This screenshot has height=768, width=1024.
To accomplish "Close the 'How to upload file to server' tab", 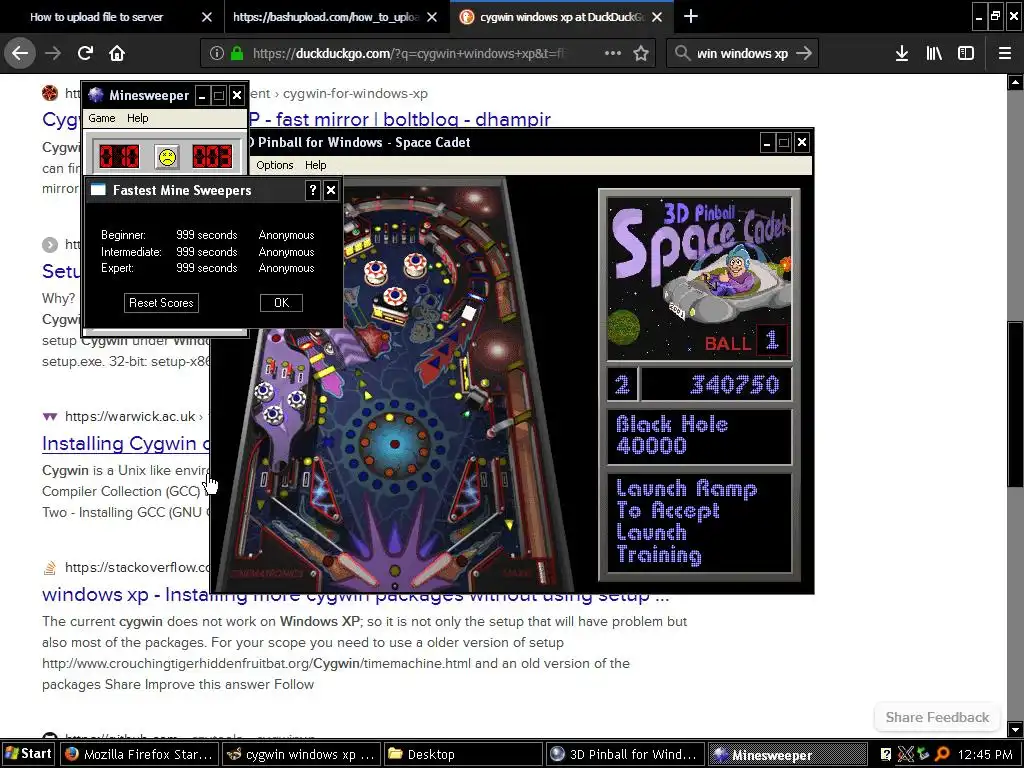I will (x=207, y=17).
